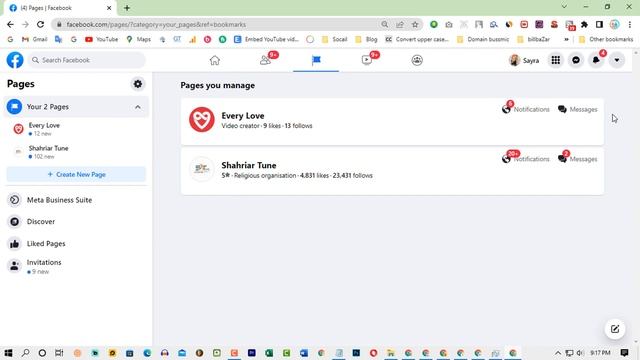640x360 pixels.
Task: Go back with browser back arrow
Action: pos(10,24)
